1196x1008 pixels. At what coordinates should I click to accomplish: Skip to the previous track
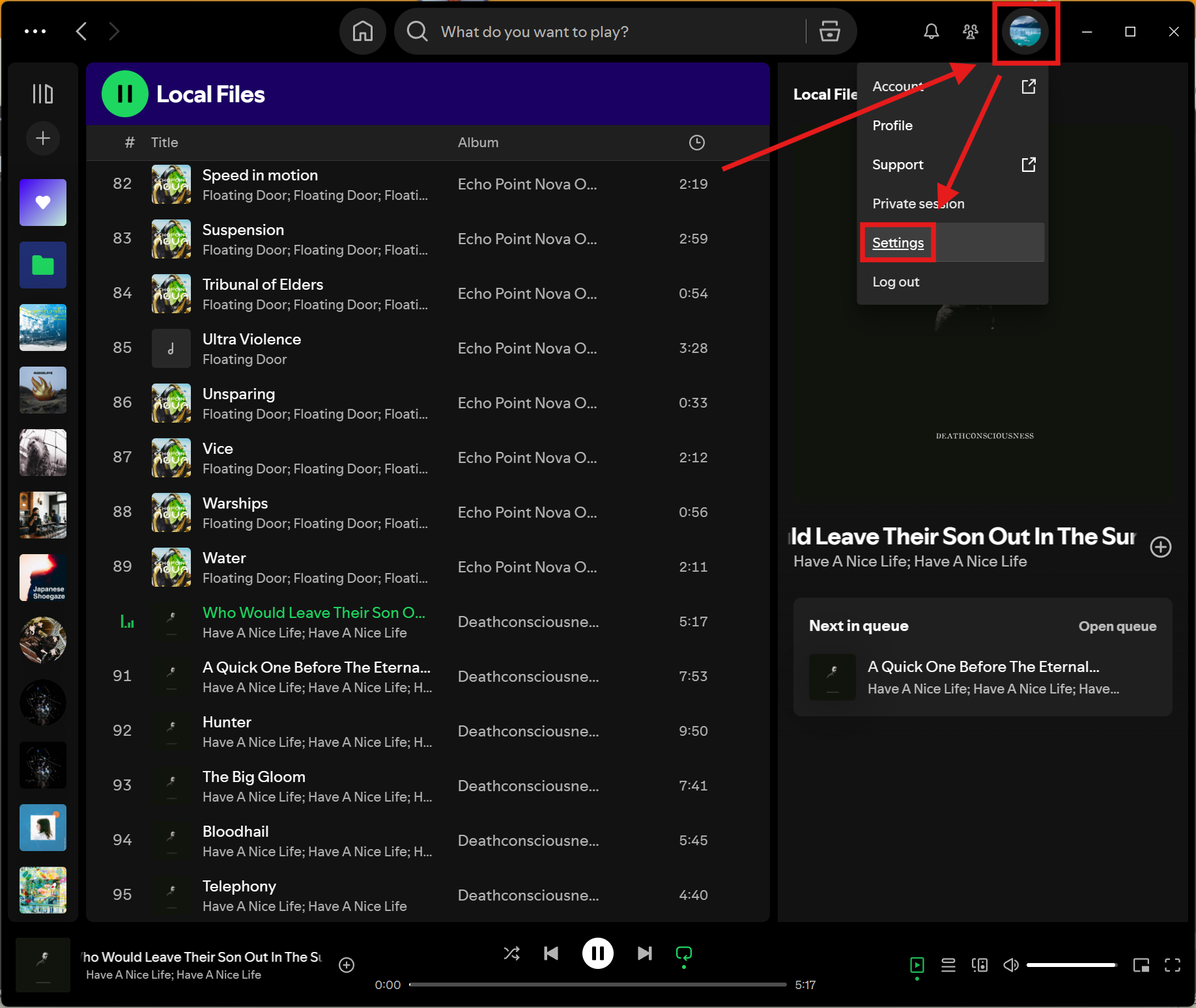551,954
